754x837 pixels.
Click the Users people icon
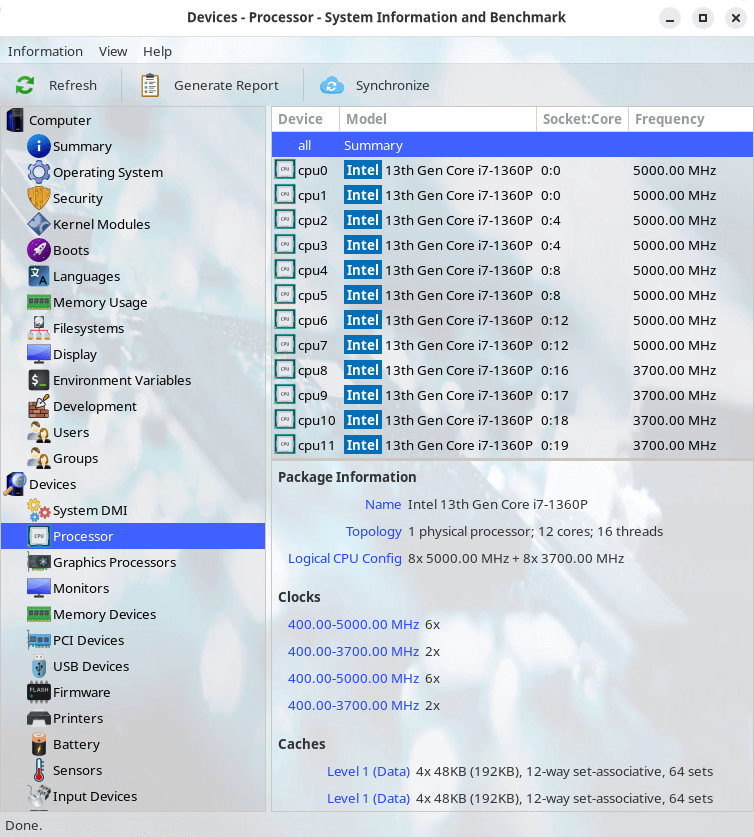coord(39,432)
